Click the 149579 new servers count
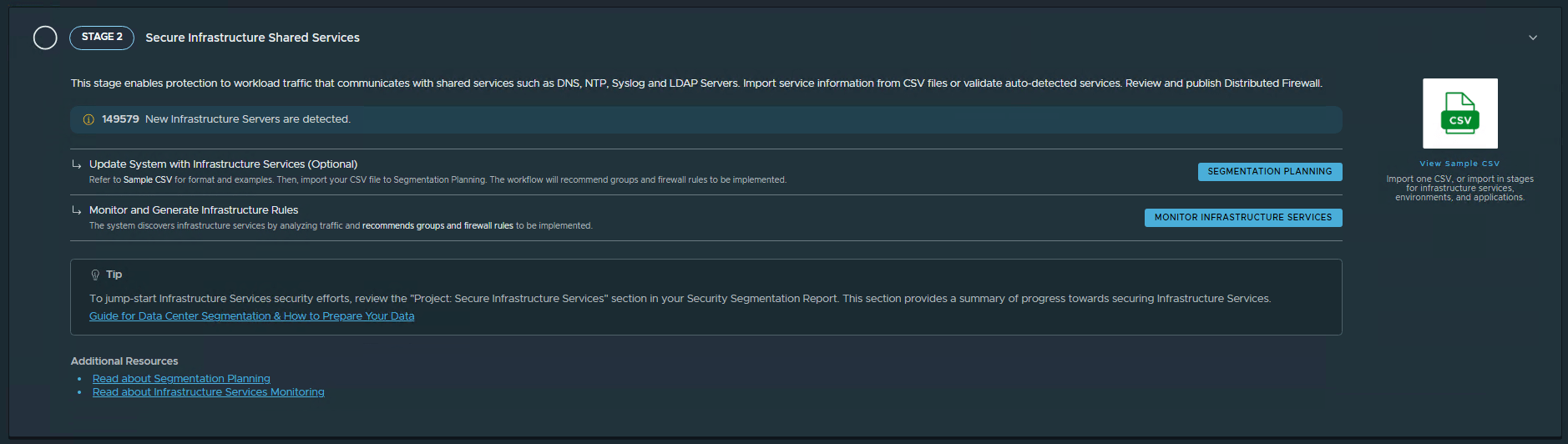Image resolution: width=1568 pixels, height=444 pixels. coord(120,119)
